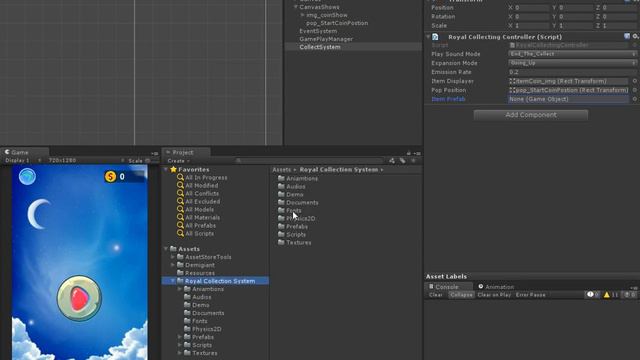Image resolution: width=640 pixels, height=360 pixels.
Task: Select EventSystem in the hierarchy
Action: tap(318, 31)
